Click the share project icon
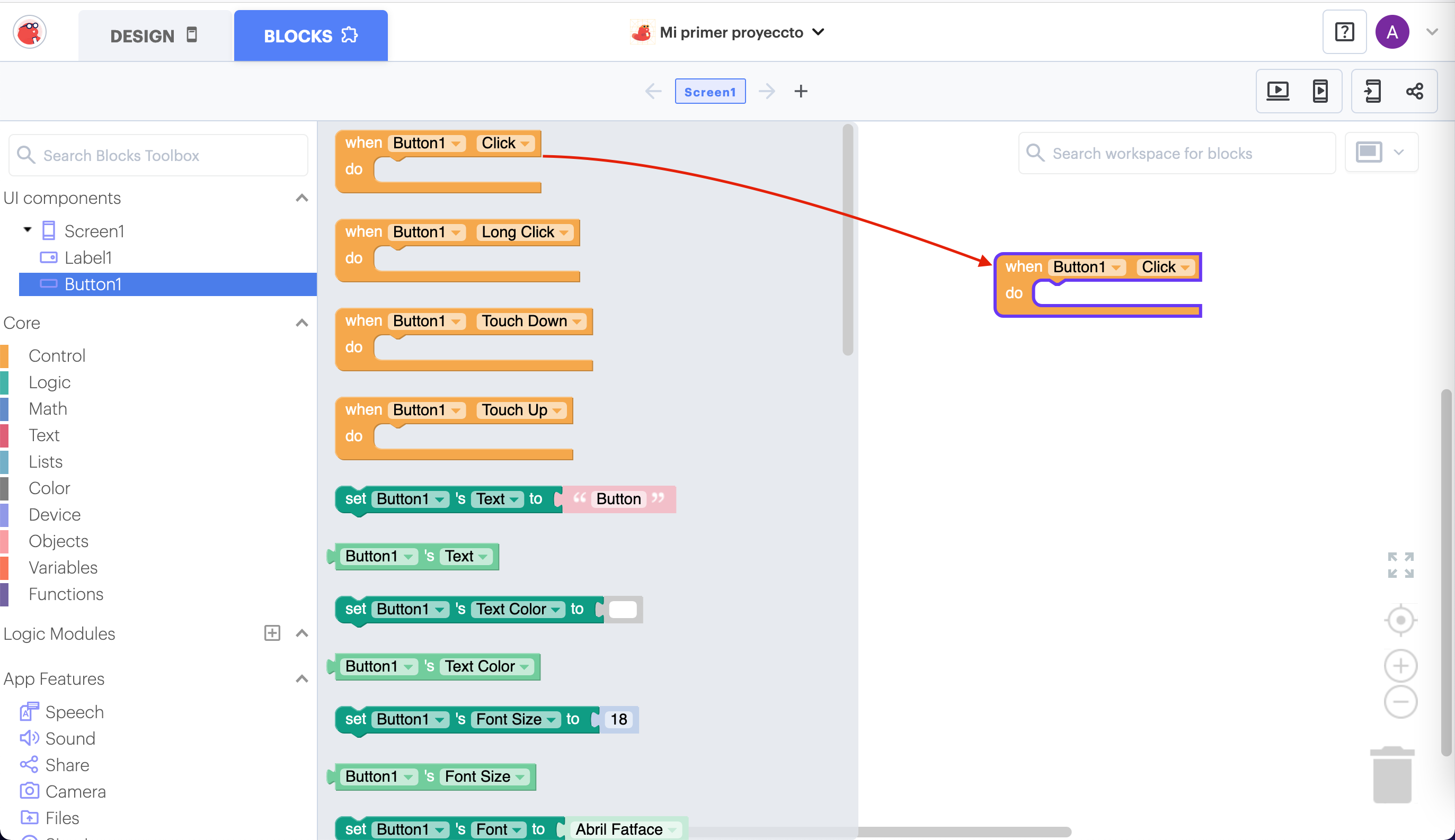The width and height of the screenshot is (1455, 840). [1414, 91]
